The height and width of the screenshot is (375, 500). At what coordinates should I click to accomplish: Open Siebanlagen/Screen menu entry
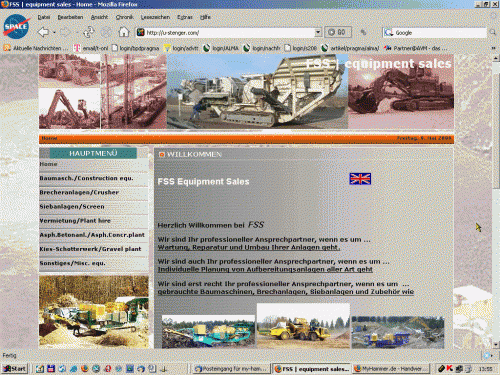coord(72,207)
